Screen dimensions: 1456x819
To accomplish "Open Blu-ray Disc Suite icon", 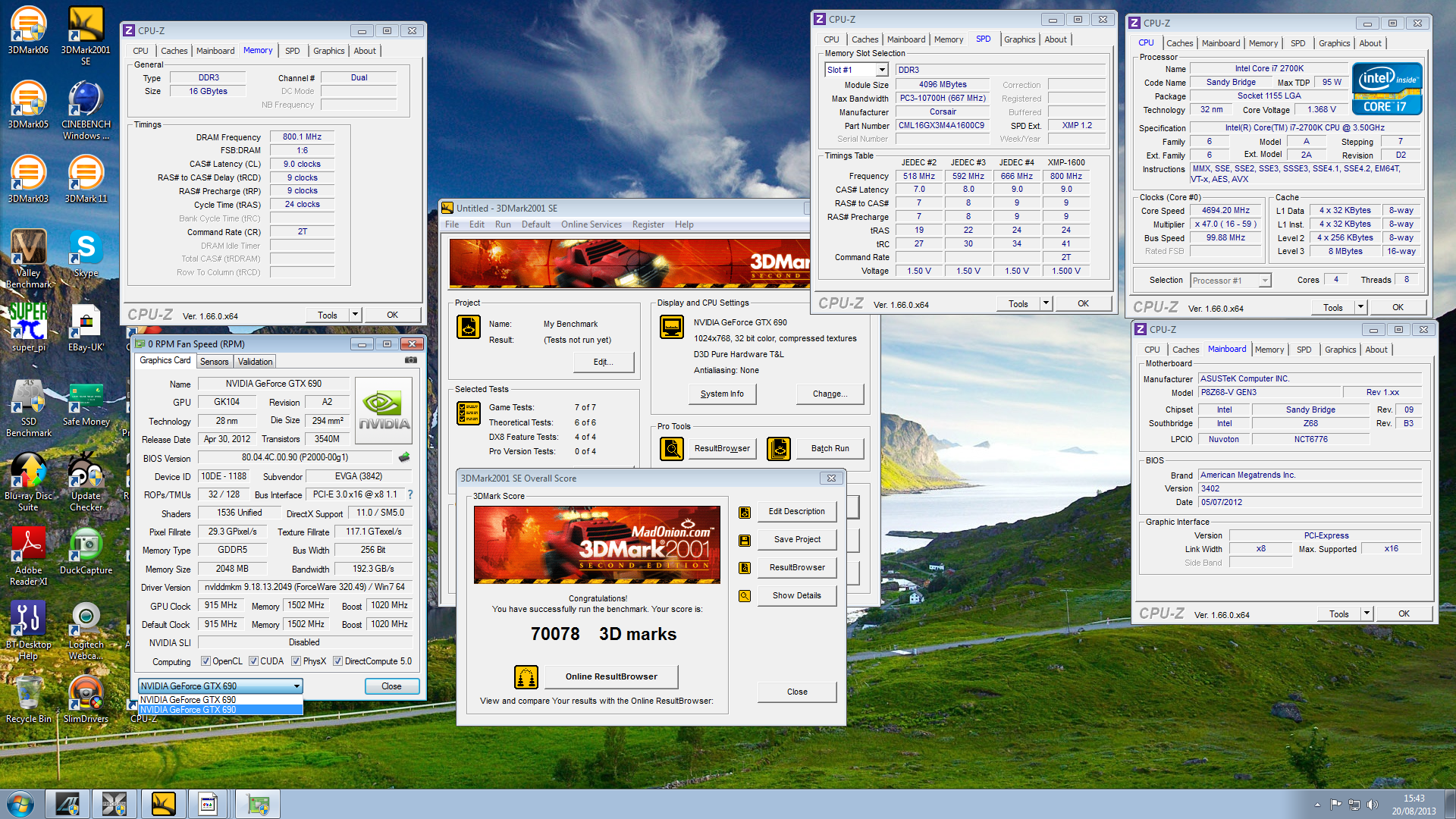I will [x=28, y=482].
